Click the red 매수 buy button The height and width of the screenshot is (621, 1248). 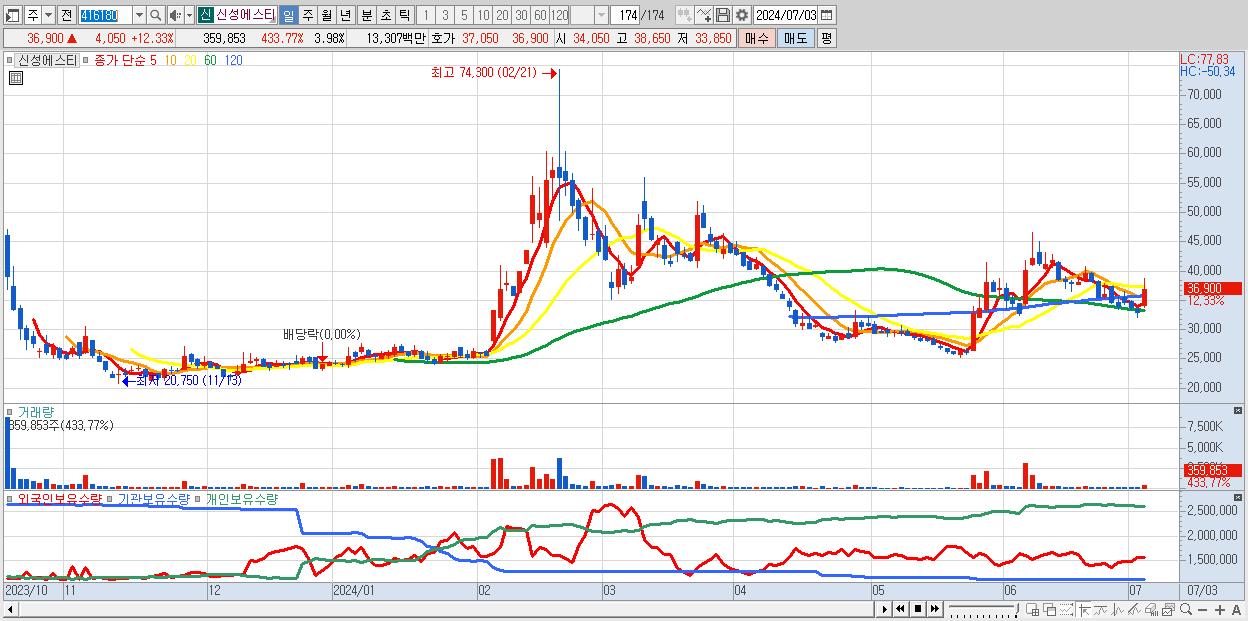pos(758,38)
